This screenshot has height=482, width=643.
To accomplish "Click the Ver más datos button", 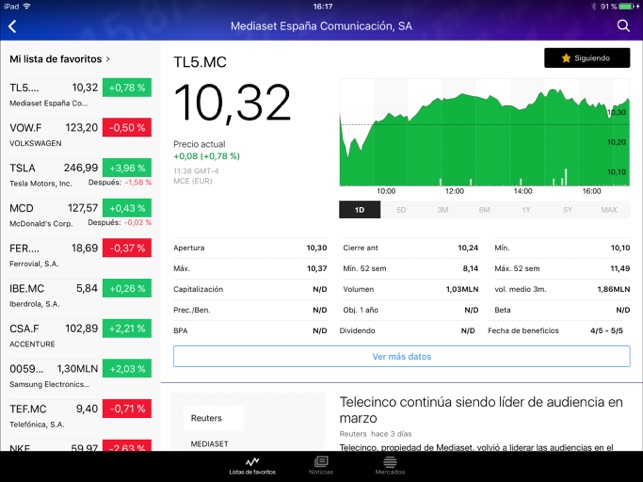I will click(x=402, y=356).
